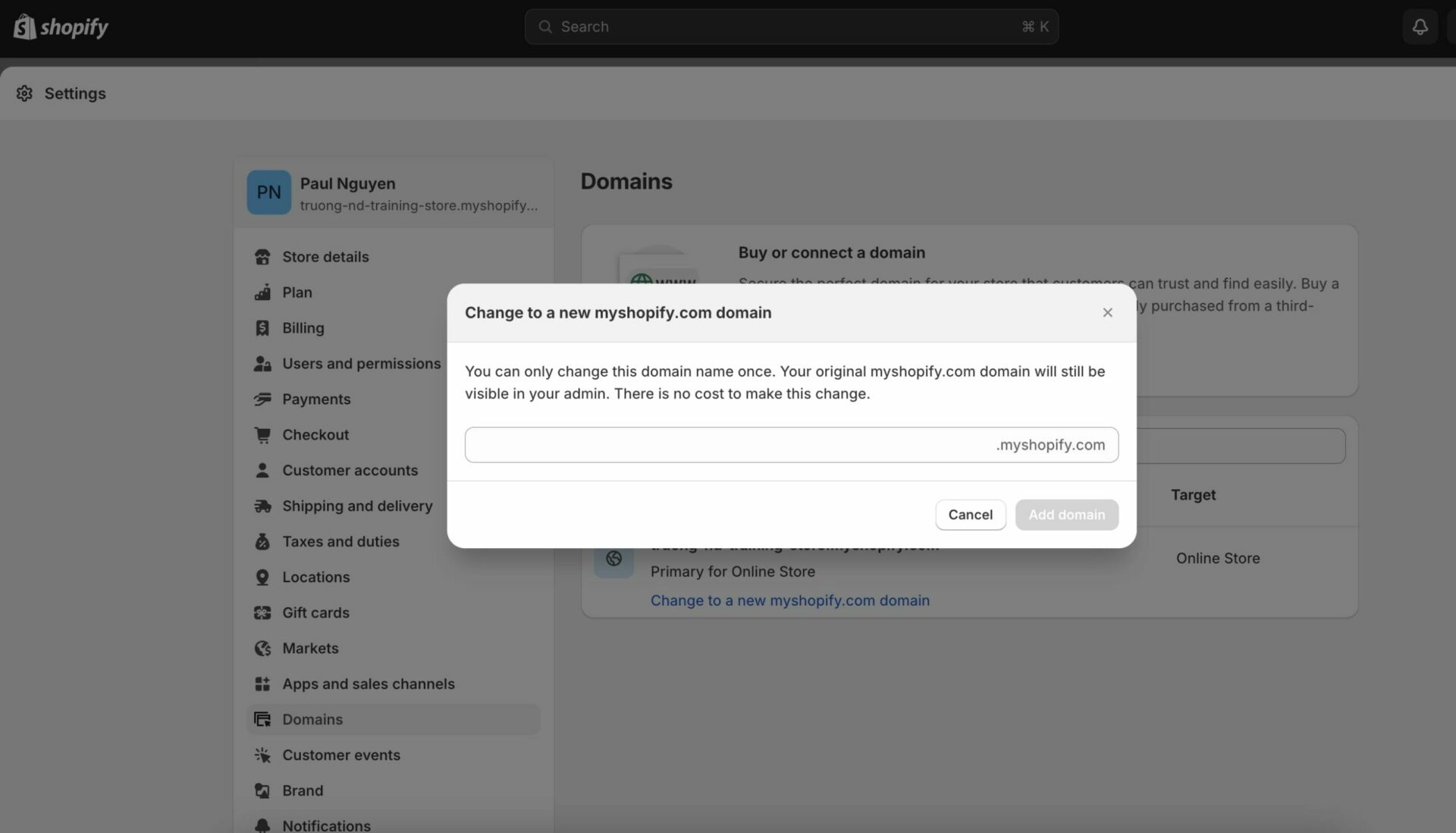Click the Online Store target cell
The height and width of the screenshot is (833, 1456).
point(1218,559)
